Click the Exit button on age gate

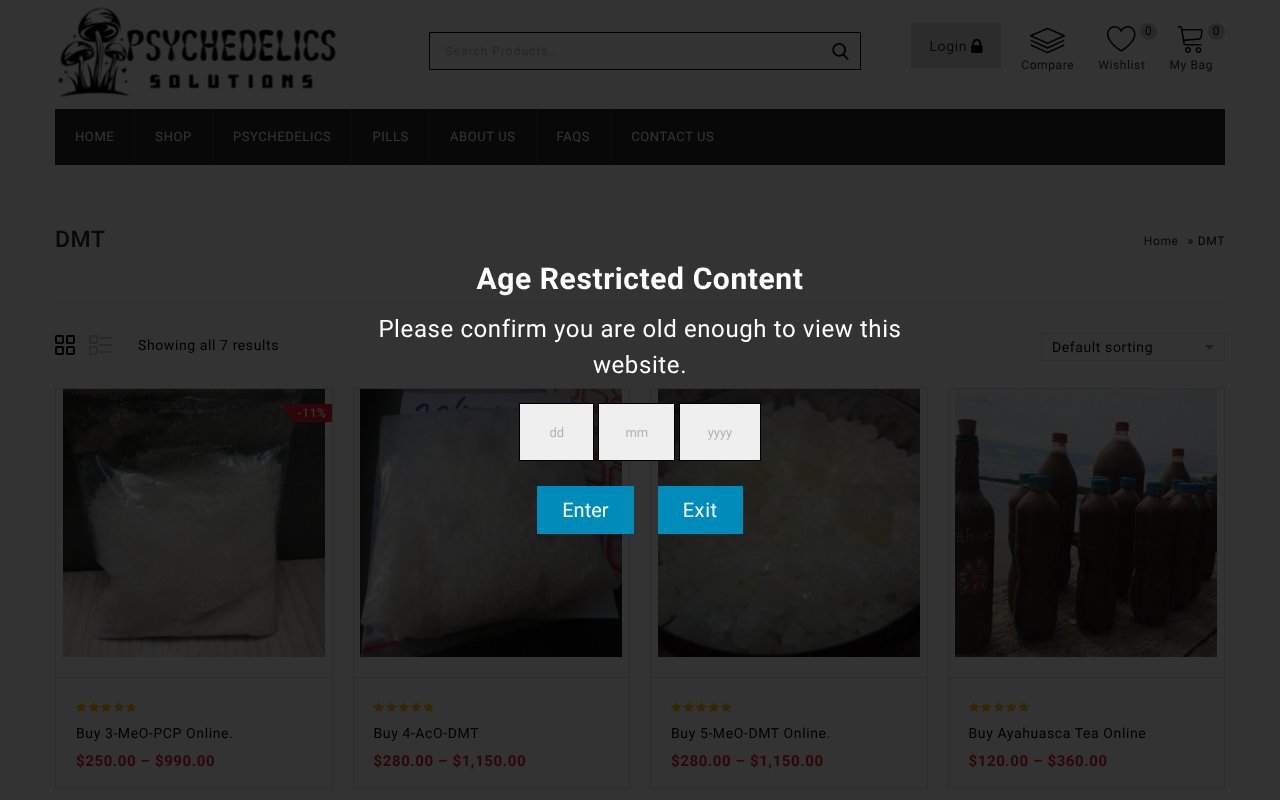click(x=700, y=510)
